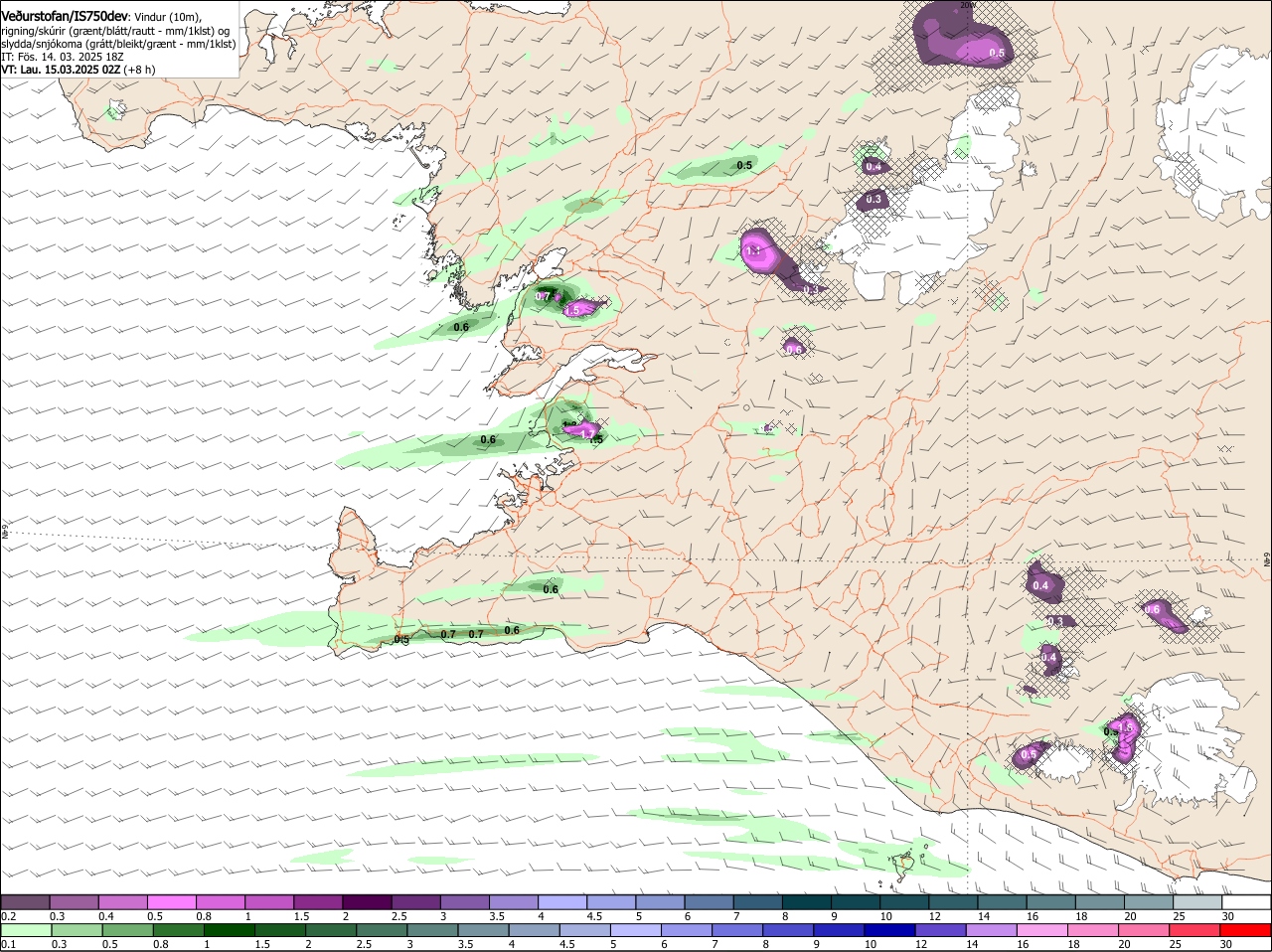1272x952 pixels.
Task: Click the deep blue swatch between 10 and 12, lower scale
Action: (890, 930)
